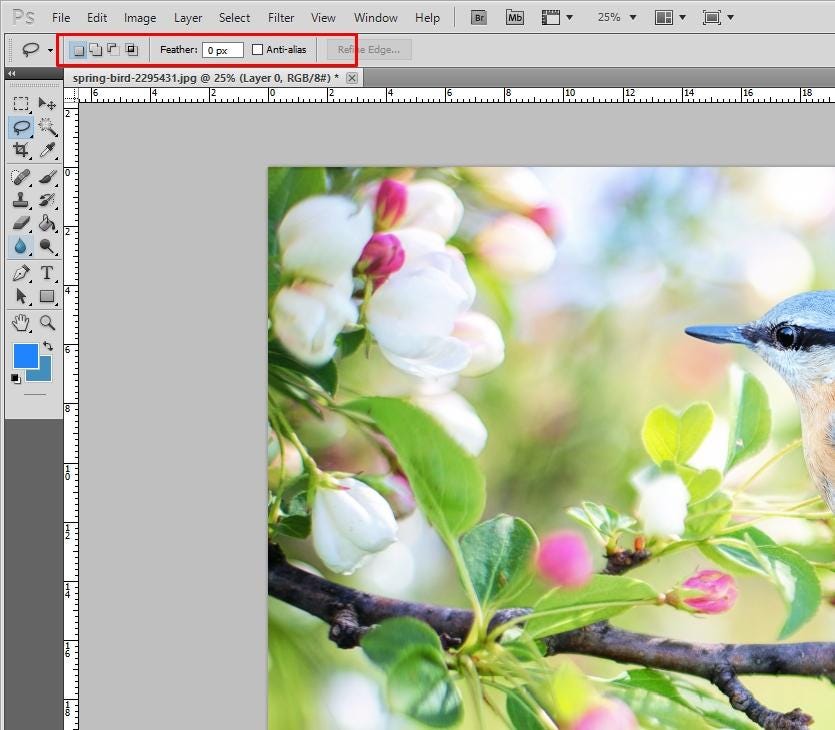Choose New selection mode

pyautogui.click(x=78, y=50)
